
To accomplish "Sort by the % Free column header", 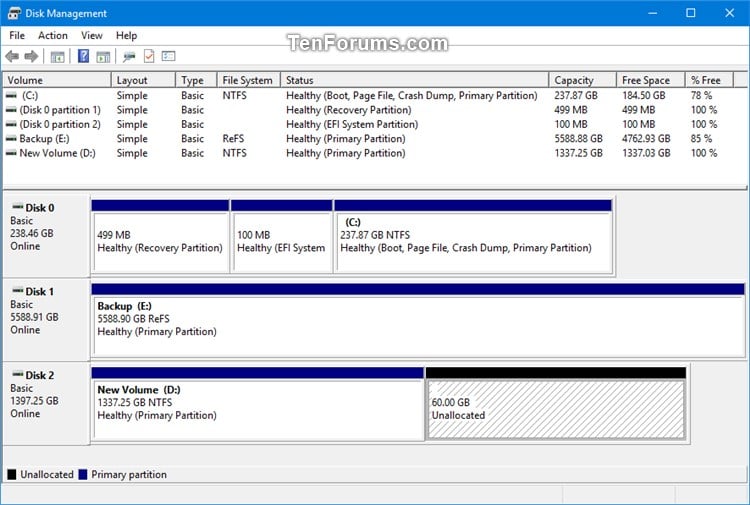I will pos(709,80).
